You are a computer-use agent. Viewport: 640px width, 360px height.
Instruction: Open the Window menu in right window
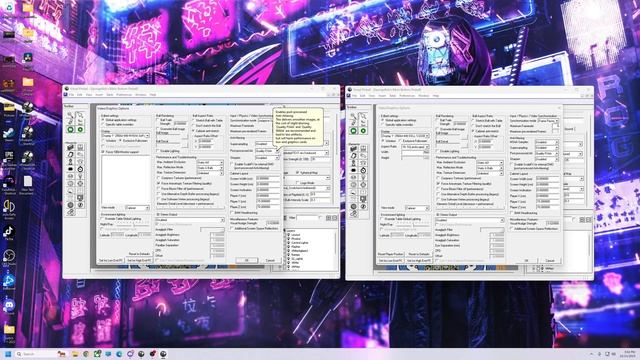tap(423, 96)
